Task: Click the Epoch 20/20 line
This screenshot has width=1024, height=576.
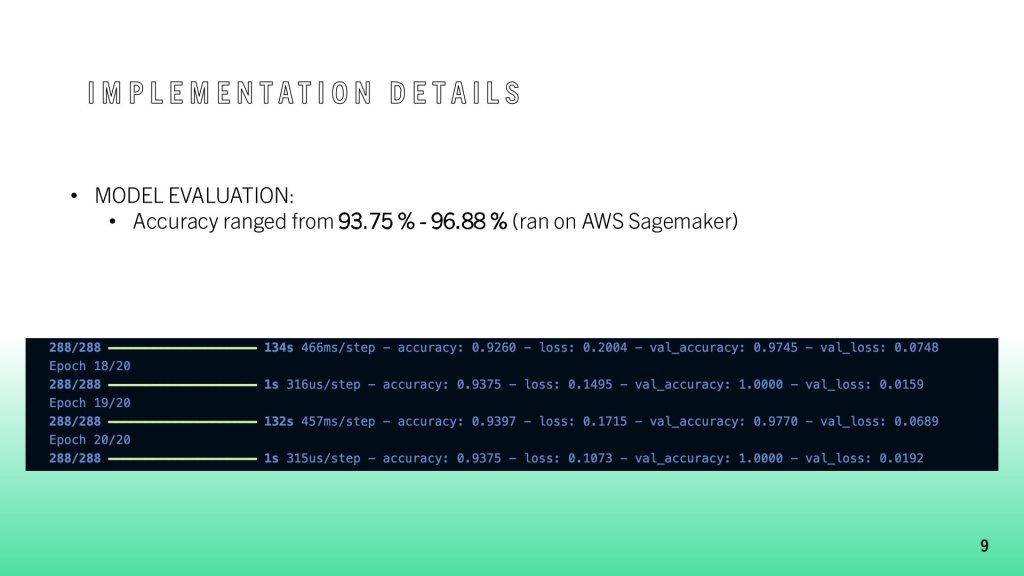Action: tap(90, 440)
